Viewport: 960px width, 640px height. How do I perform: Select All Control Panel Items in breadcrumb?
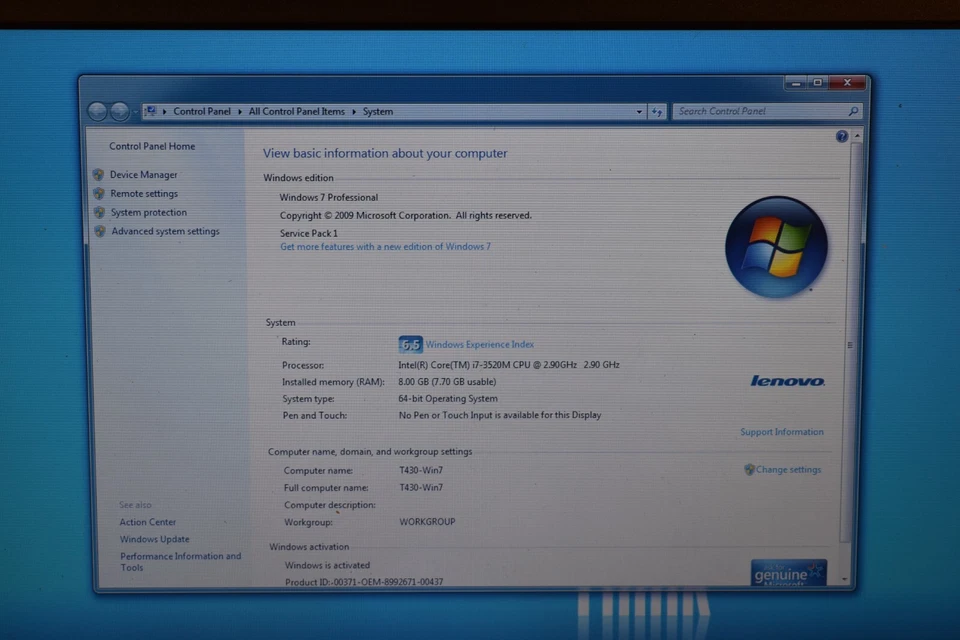coord(296,111)
